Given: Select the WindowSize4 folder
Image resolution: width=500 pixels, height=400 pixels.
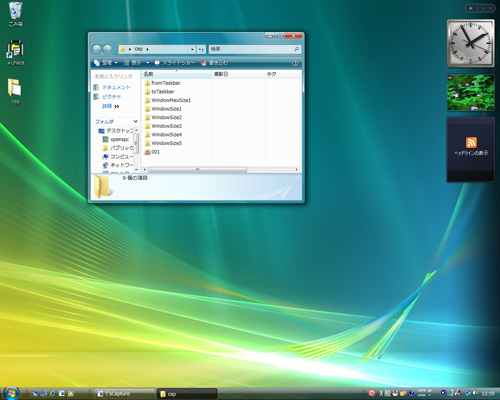Looking at the screenshot, I should pos(163,135).
